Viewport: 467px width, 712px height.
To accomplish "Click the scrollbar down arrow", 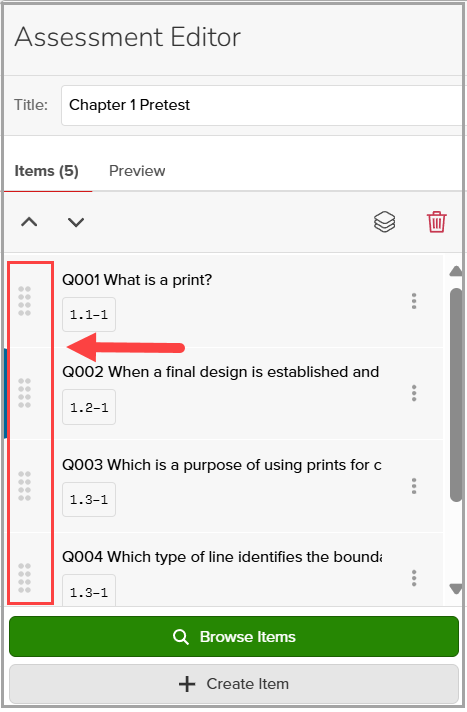I will coord(456,589).
